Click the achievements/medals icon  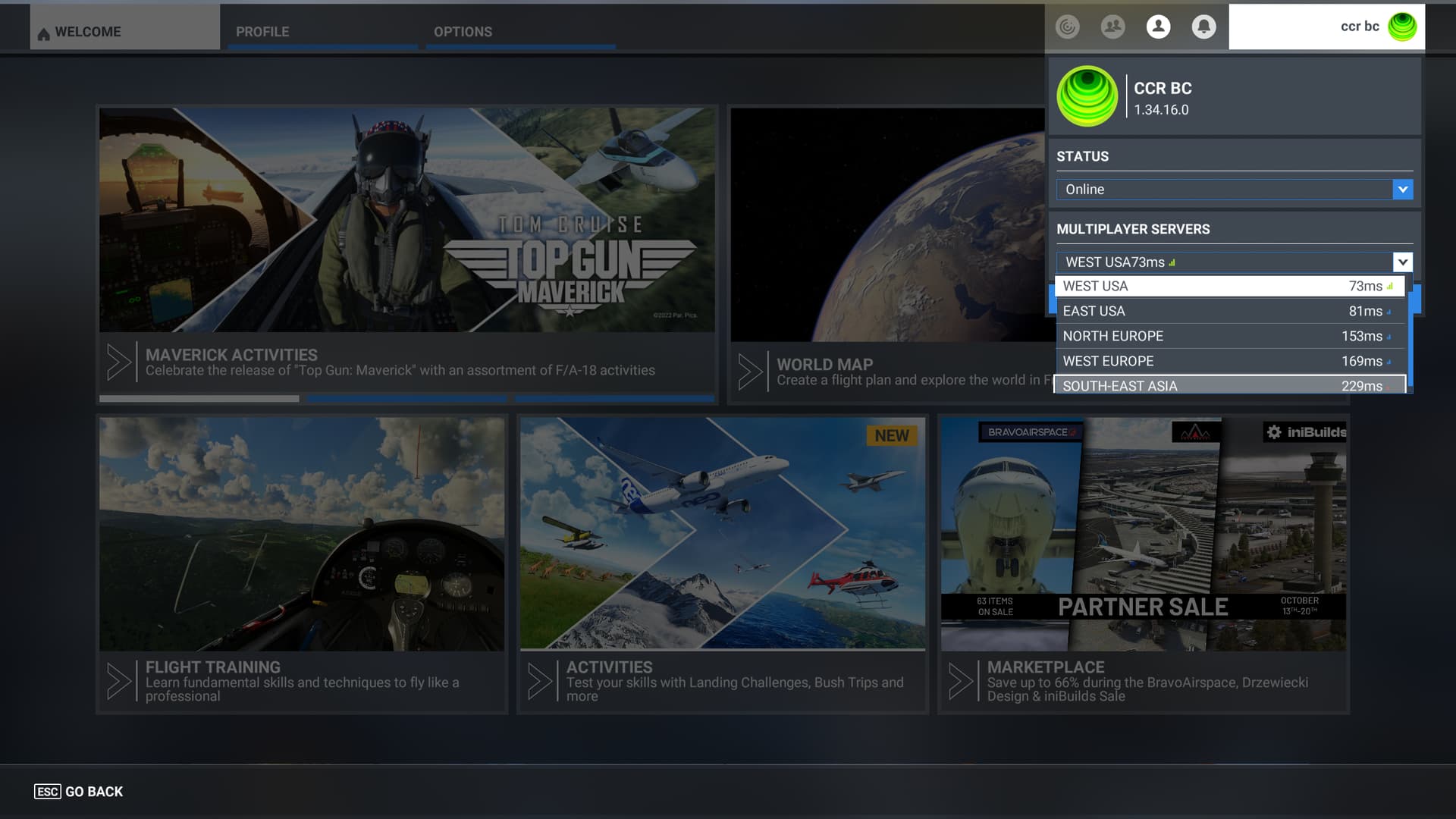1068,27
